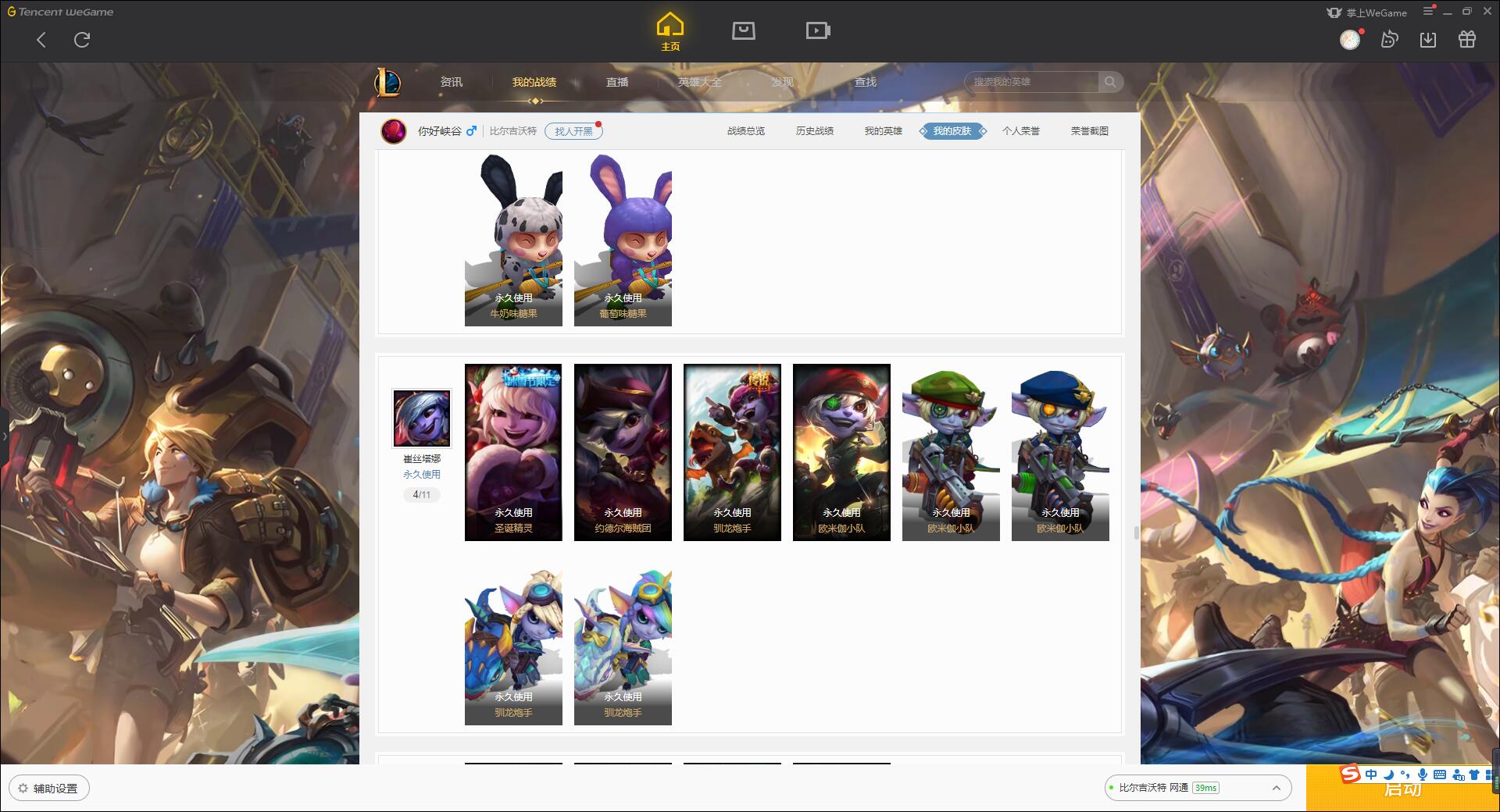Image resolution: width=1500 pixels, height=812 pixels.
Task: Focus the 搜索我的英雄 search field
Action: [x=1032, y=82]
